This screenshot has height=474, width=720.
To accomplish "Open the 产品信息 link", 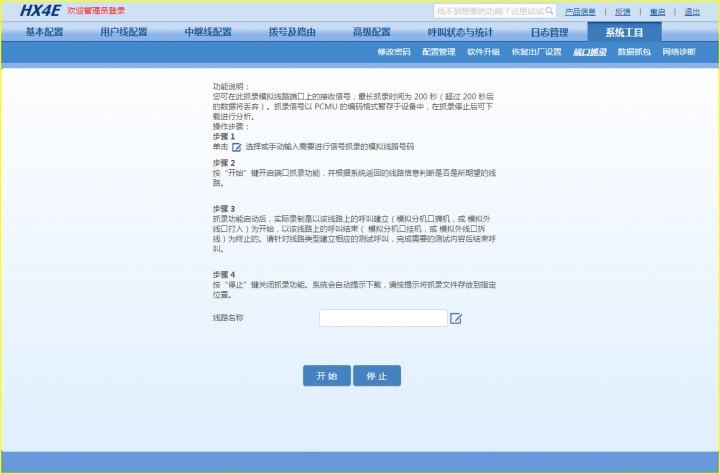I will coord(580,12).
